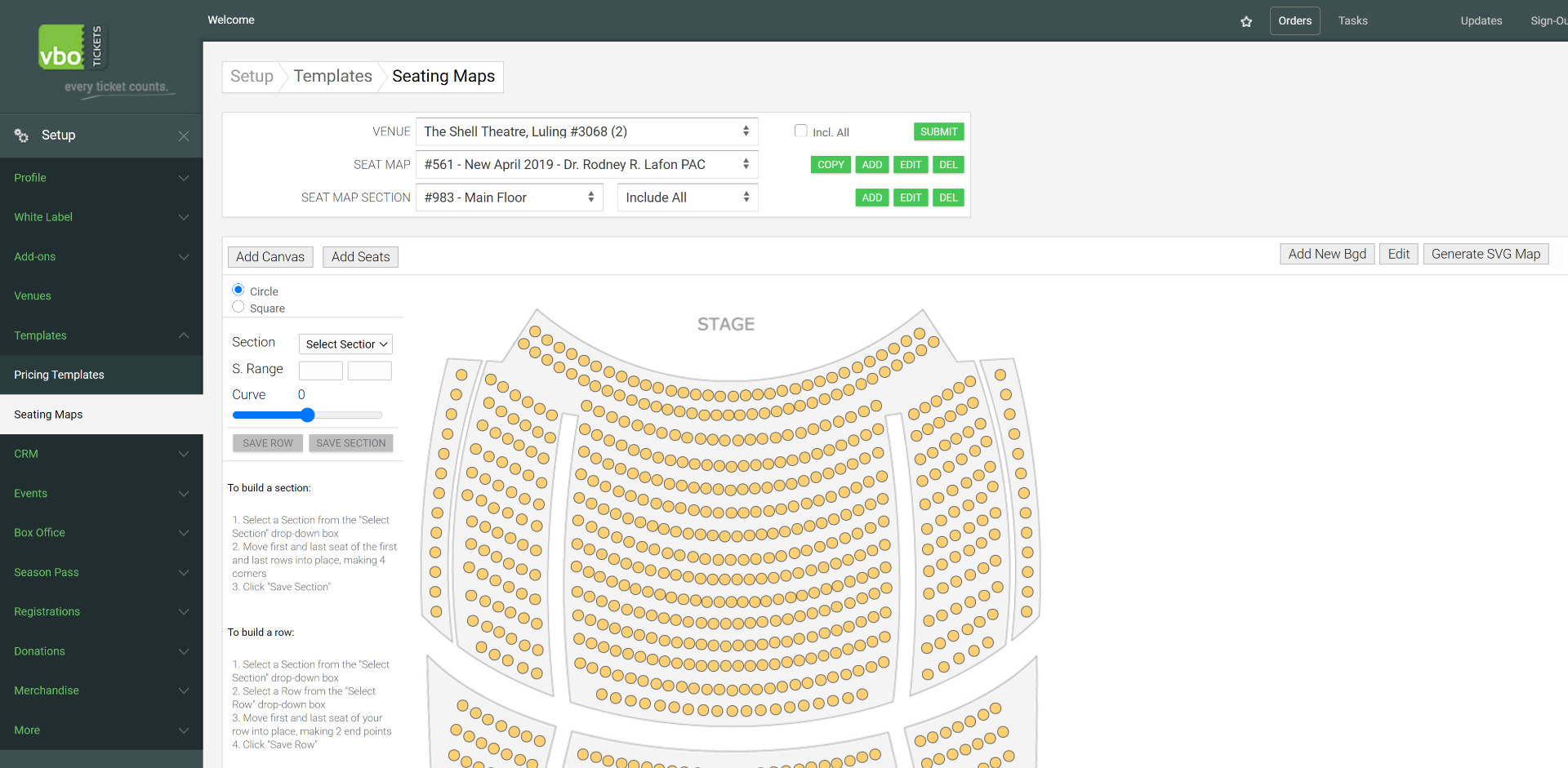Image resolution: width=1568 pixels, height=768 pixels.
Task: Click the COPY button next to Seat Map
Action: pyautogui.click(x=830, y=164)
